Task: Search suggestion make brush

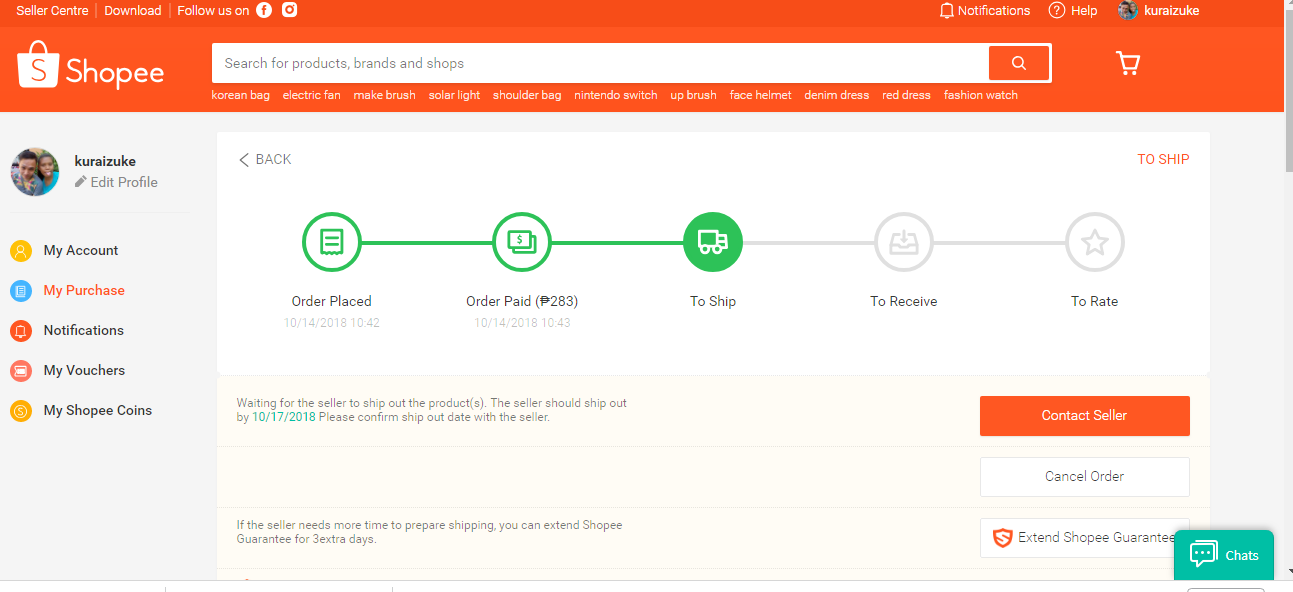Action: pyautogui.click(x=385, y=95)
